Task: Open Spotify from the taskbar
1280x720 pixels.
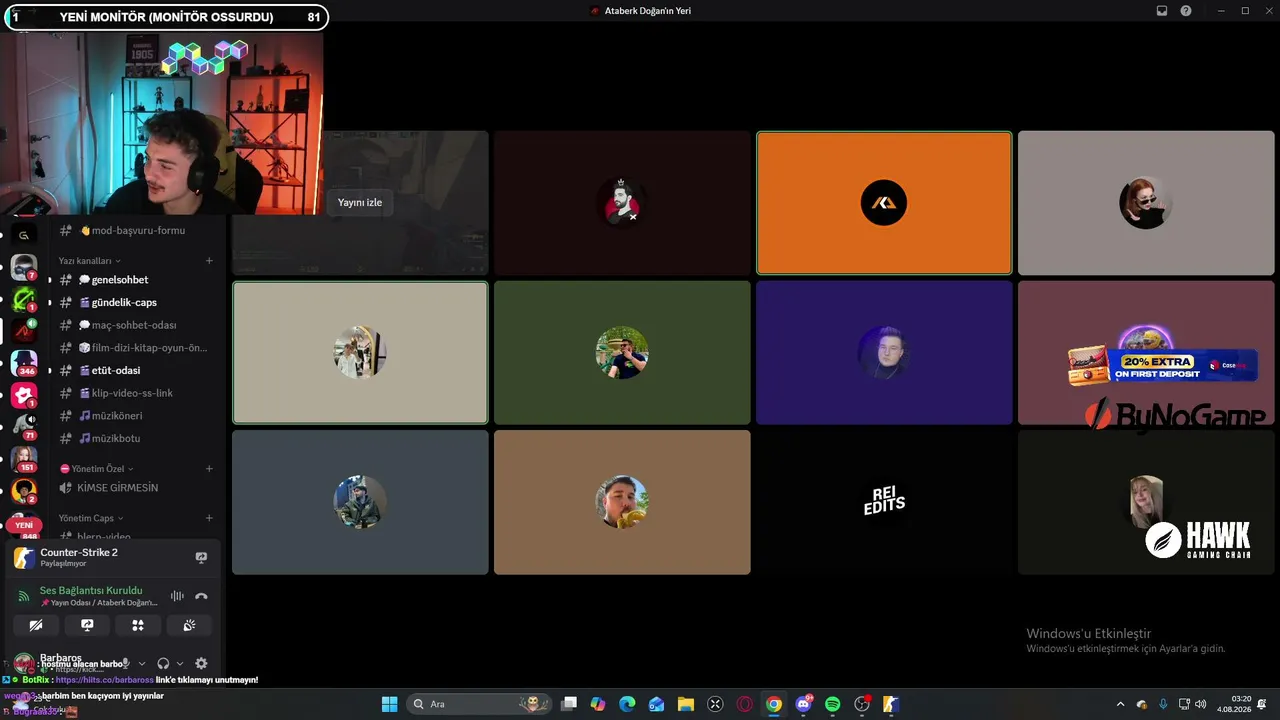Action: [x=833, y=704]
